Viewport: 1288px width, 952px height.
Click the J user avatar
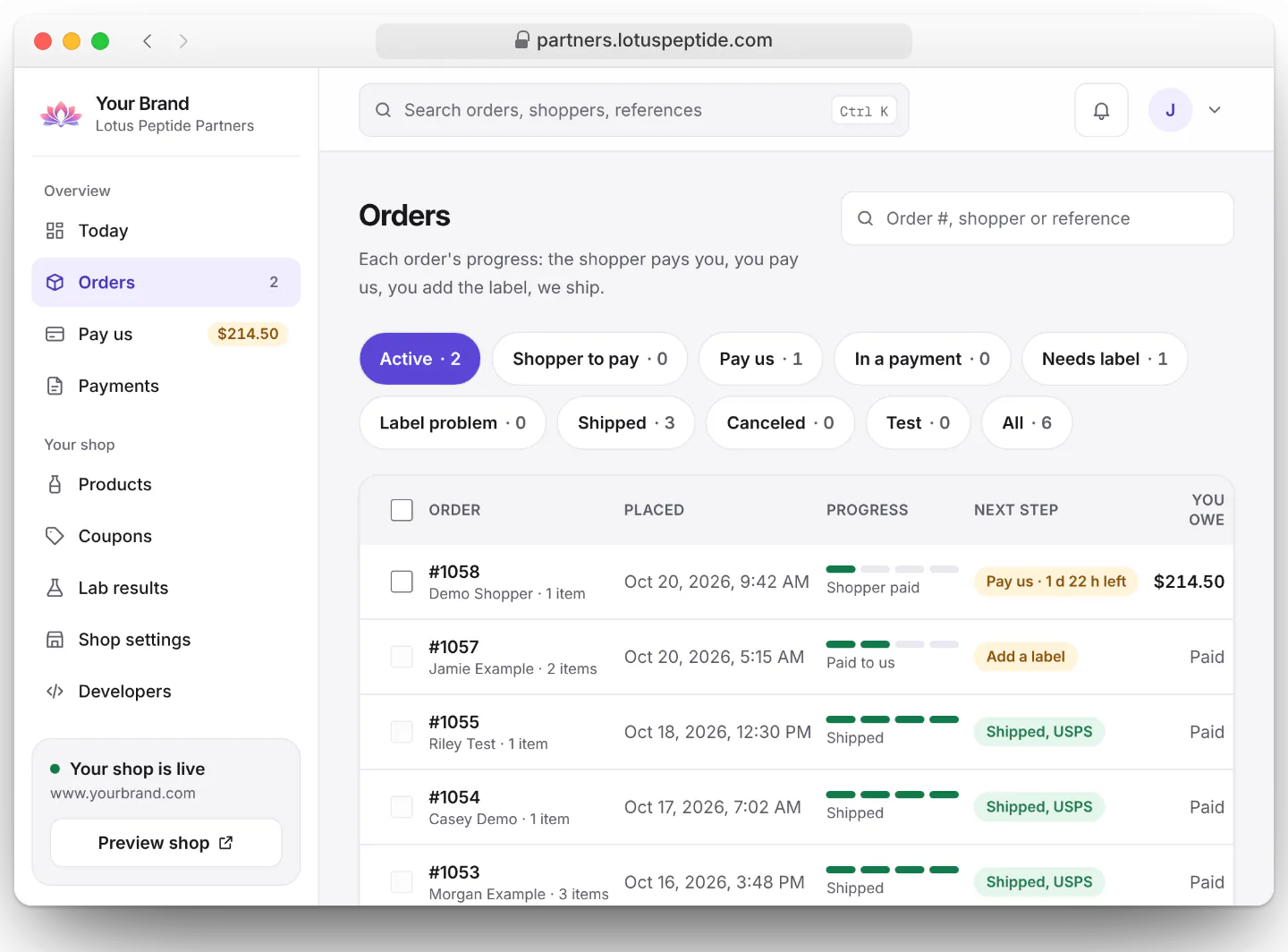pyautogui.click(x=1170, y=110)
